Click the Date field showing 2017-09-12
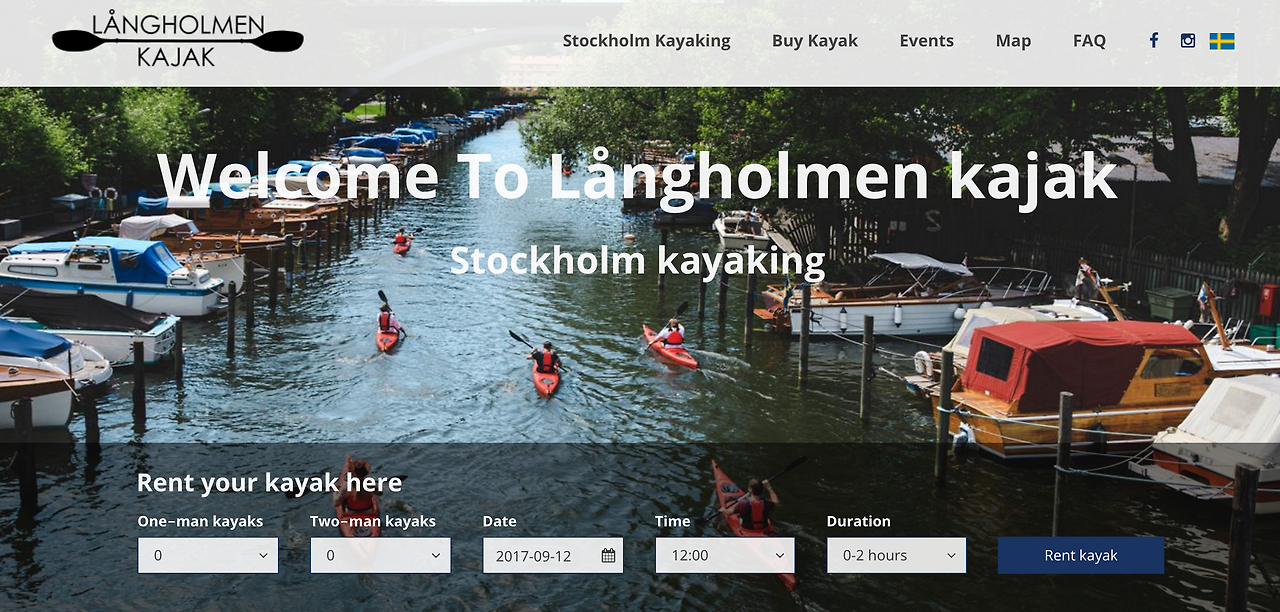 coord(553,556)
